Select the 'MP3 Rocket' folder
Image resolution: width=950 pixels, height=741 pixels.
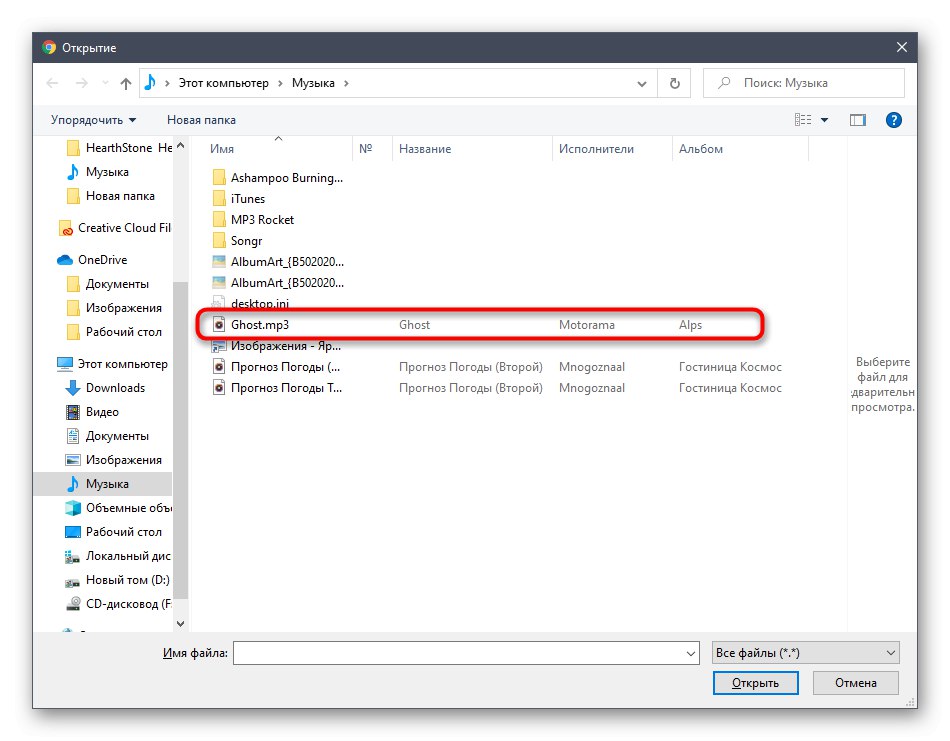(253, 220)
